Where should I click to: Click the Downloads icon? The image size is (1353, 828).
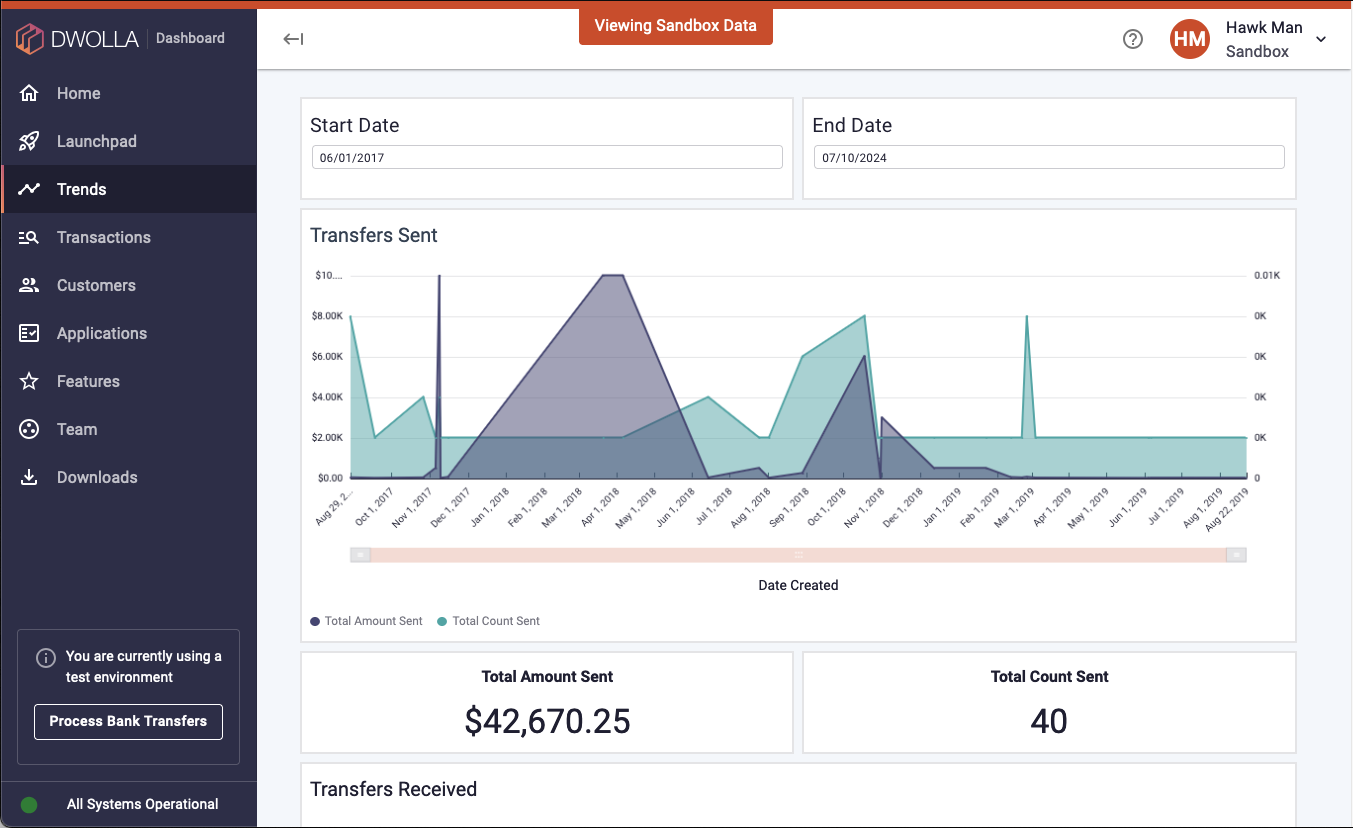(30, 477)
